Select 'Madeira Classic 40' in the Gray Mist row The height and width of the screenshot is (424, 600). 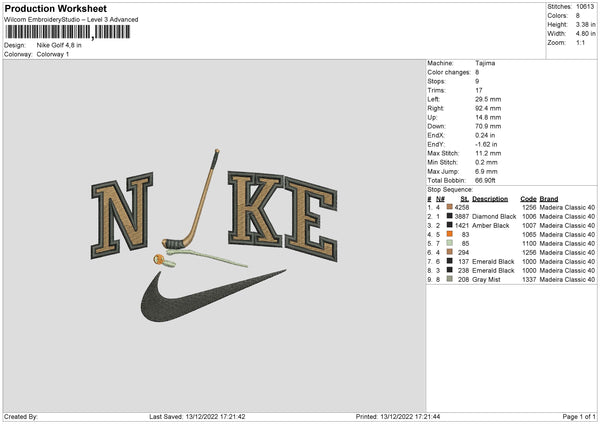click(567, 279)
